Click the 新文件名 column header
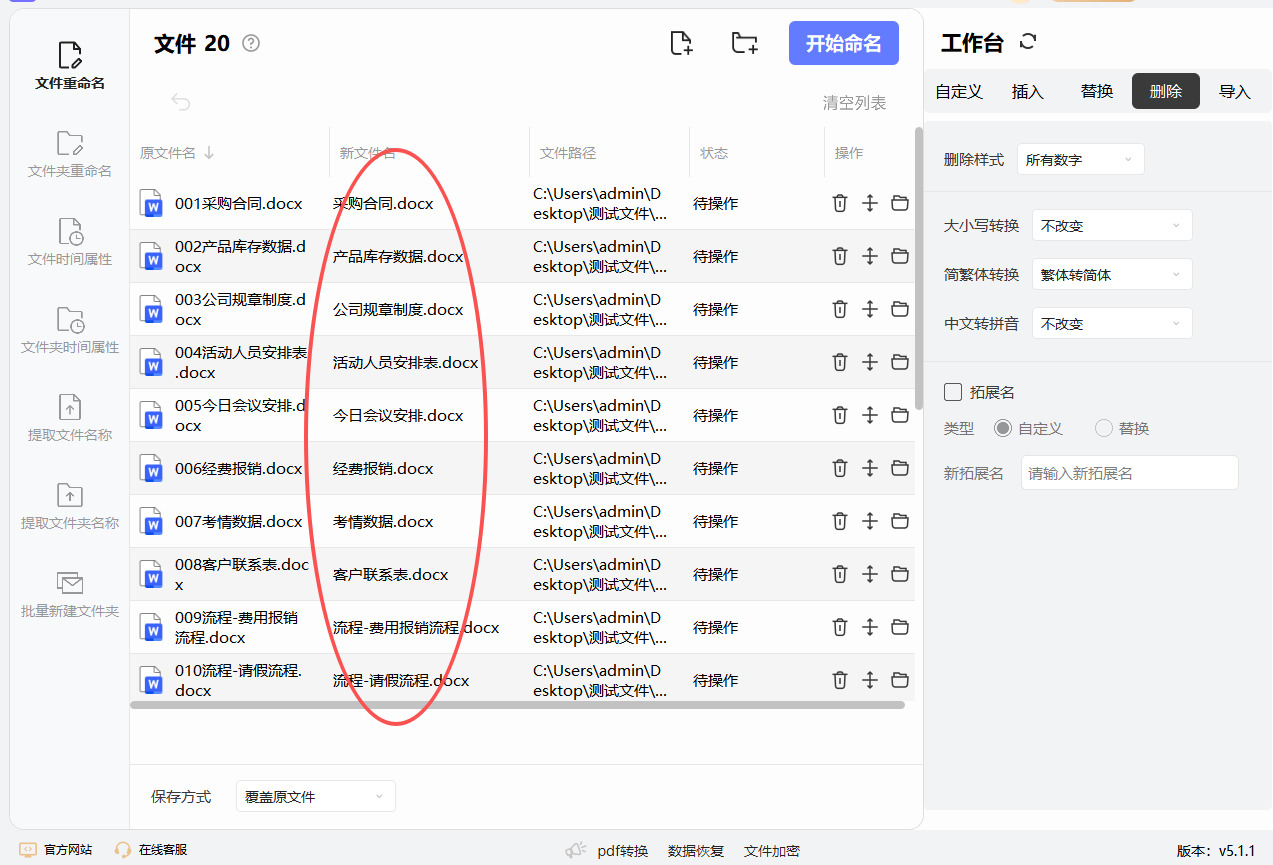Image resolution: width=1273 pixels, height=865 pixels. (x=367, y=153)
